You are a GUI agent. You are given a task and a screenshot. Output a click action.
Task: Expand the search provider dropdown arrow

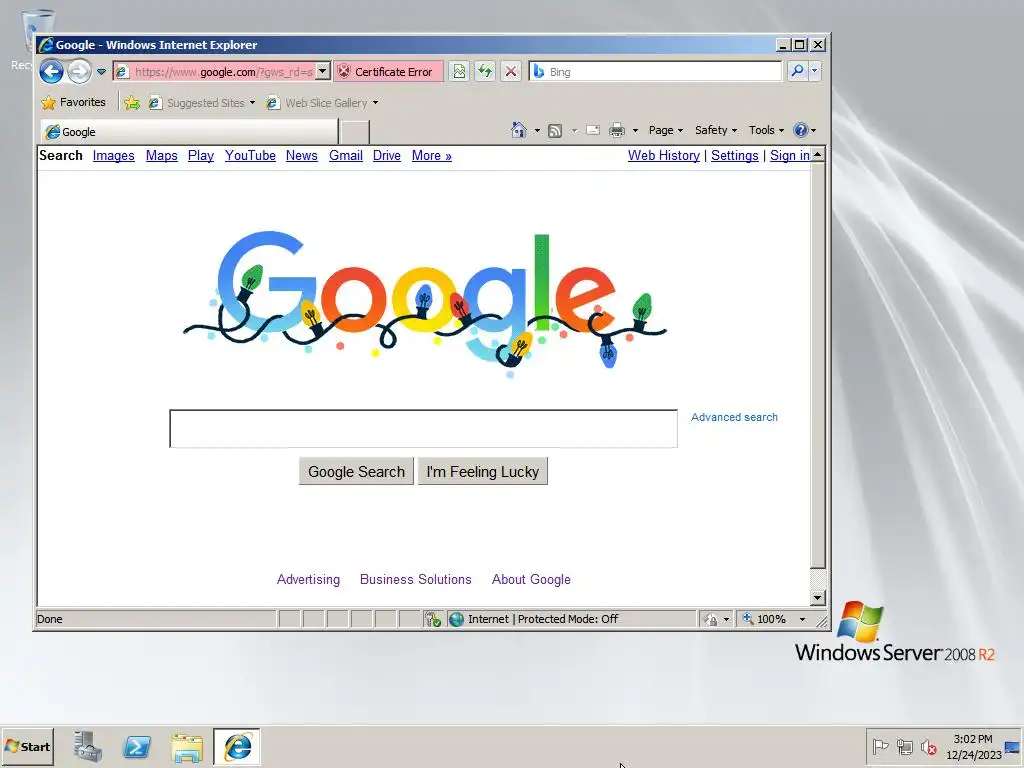pyautogui.click(x=814, y=71)
